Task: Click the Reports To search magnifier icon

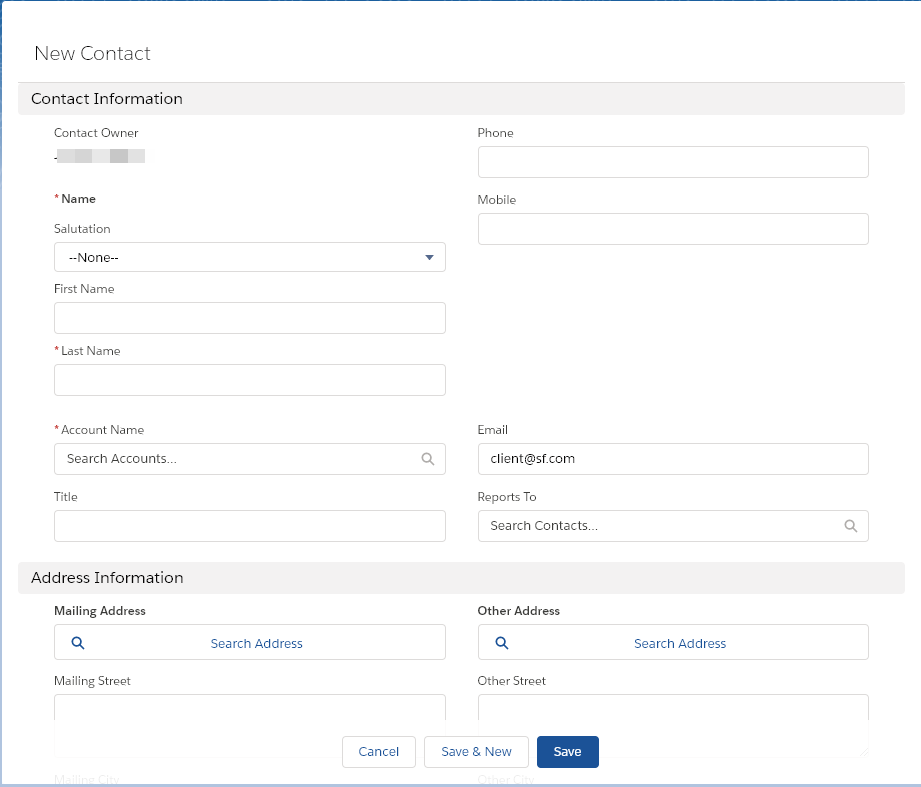Action: (x=851, y=526)
